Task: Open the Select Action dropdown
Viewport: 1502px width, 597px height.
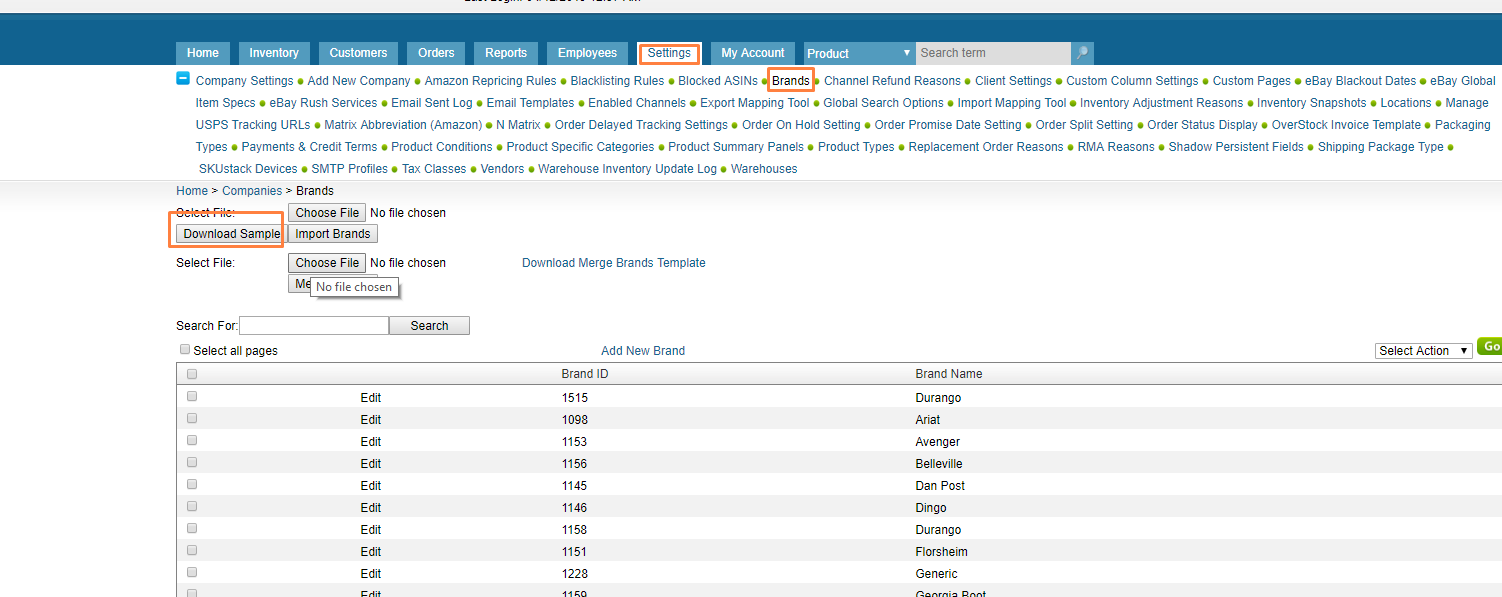Action: [x=1423, y=350]
